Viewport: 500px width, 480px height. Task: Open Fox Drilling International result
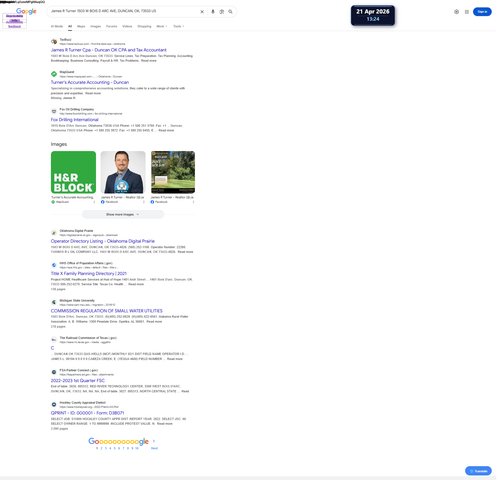pyautogui.click(x=74, y=120)
